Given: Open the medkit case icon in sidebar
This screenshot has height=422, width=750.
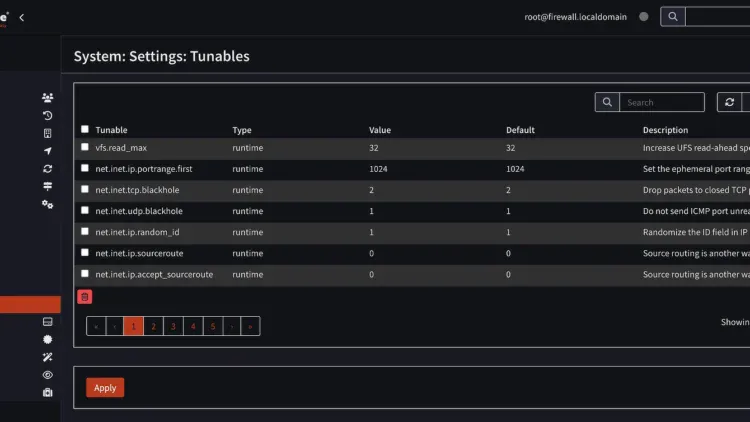Looking at the screenshot, I should [47, 392].
